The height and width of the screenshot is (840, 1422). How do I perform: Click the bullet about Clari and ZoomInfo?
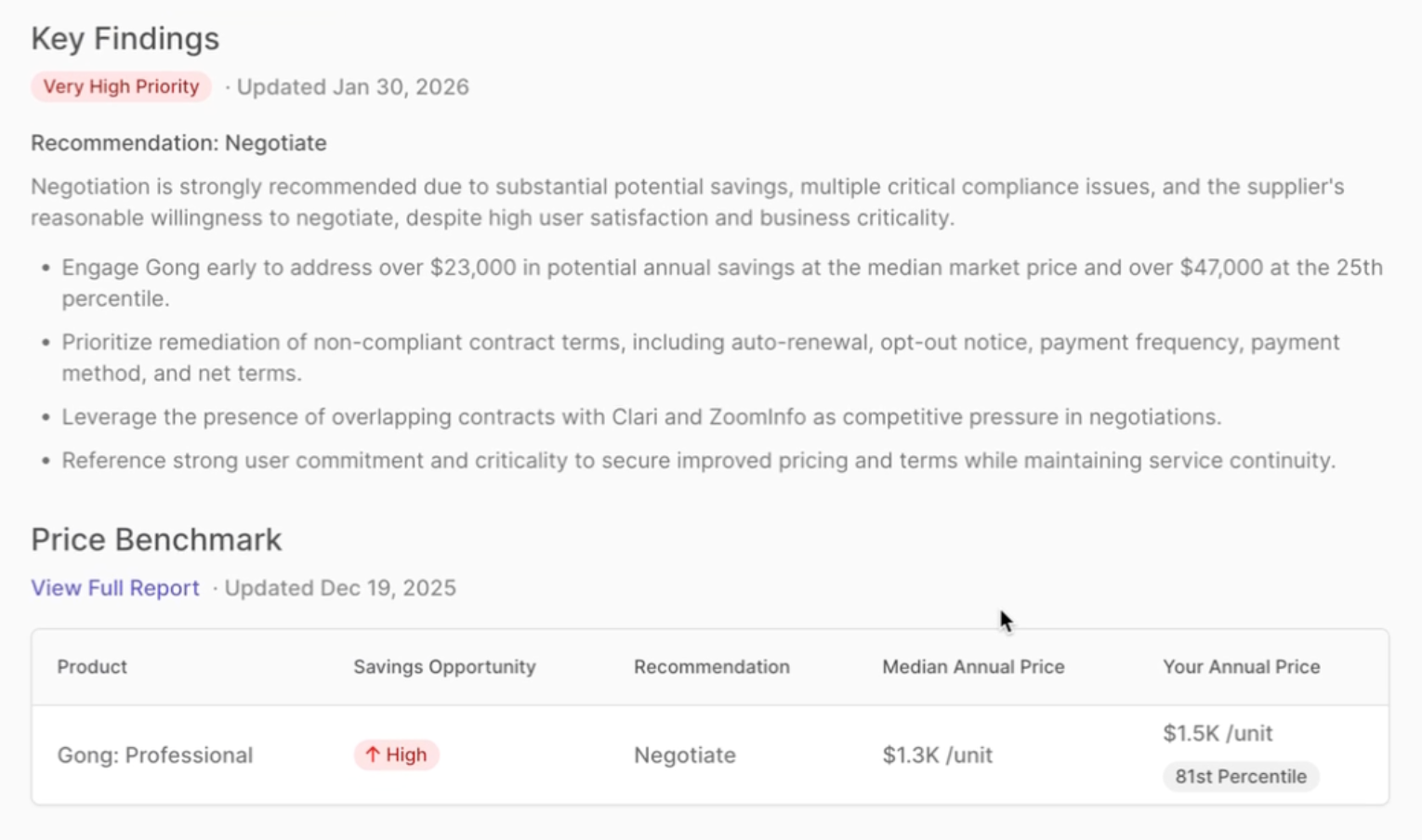641,417
